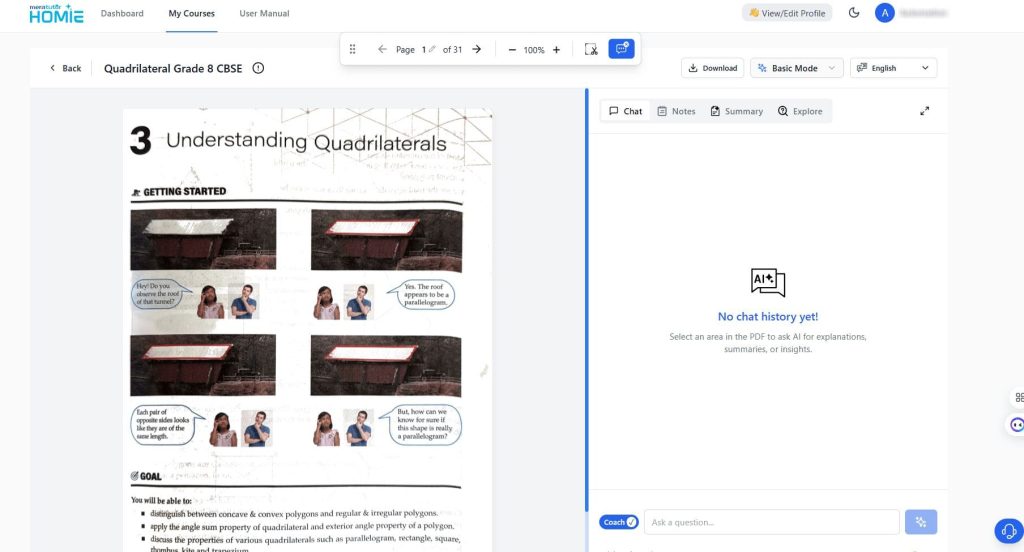Click the course info icon beside title
Image resolution: width=1024 pixels, height=552 pixels.
click(x=258, y=68)
